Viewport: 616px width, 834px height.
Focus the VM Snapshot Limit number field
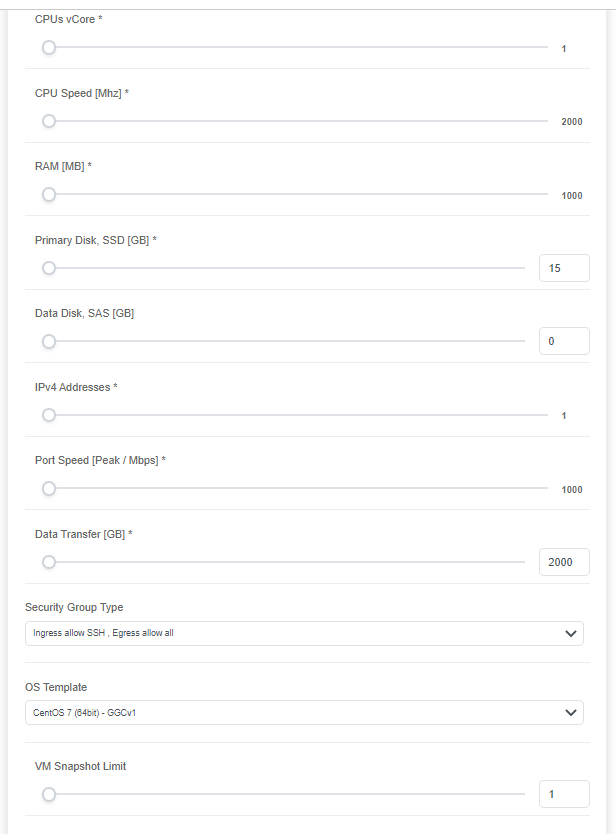click(563, 795)
